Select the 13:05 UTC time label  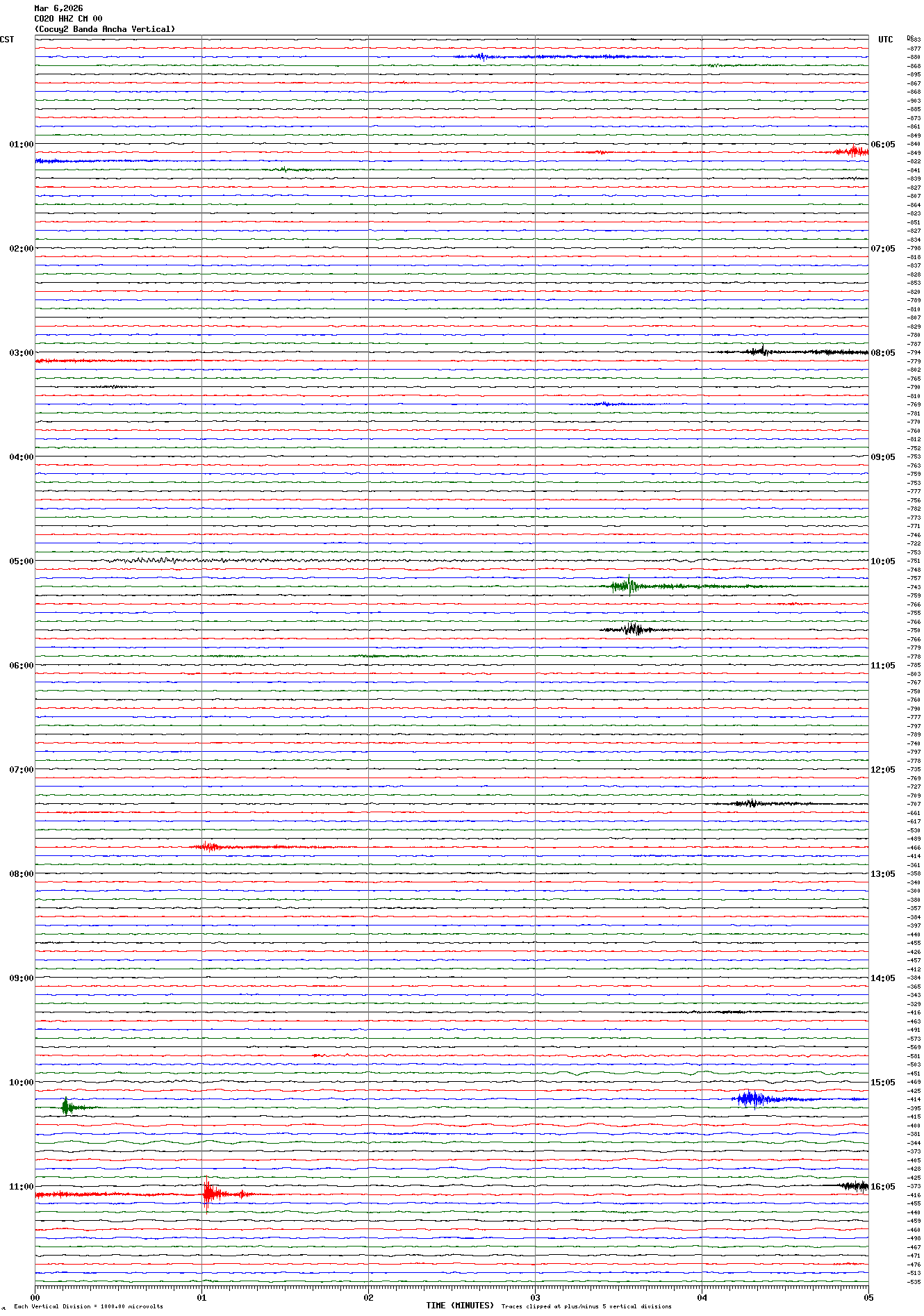click(883, 874)
